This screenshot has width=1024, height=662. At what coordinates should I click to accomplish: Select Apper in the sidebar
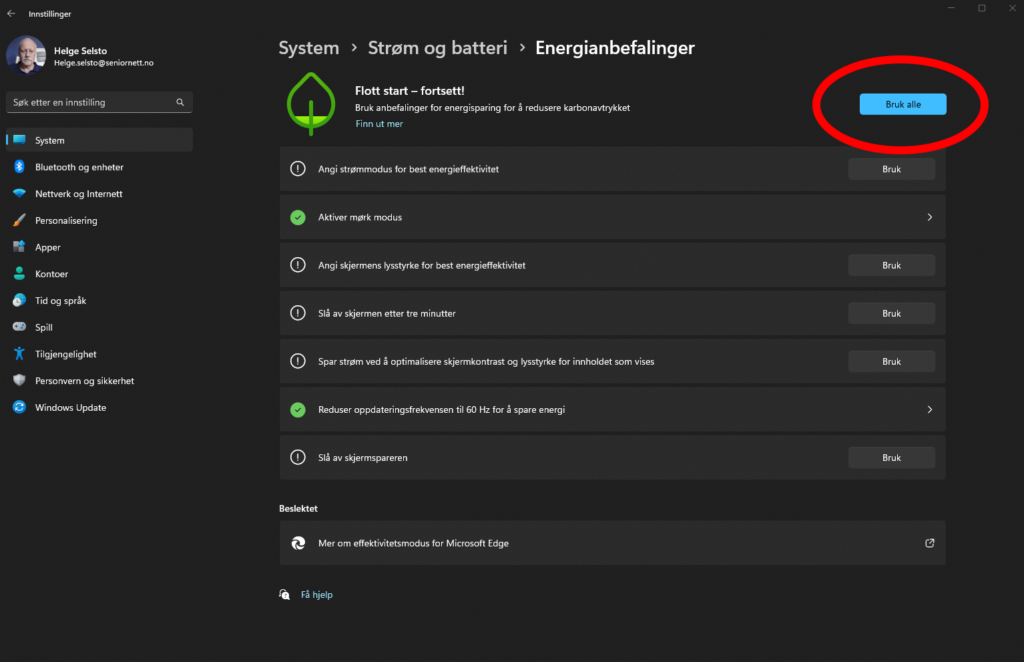click(47, 247)
